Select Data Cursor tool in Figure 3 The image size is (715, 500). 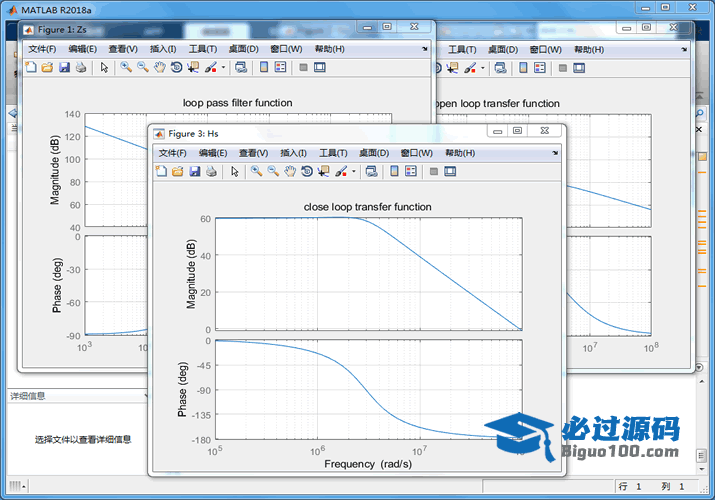(x=323, y=172)
